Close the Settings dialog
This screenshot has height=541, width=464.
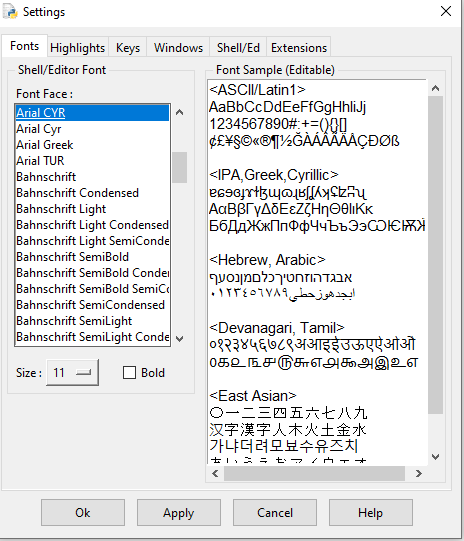446,11
